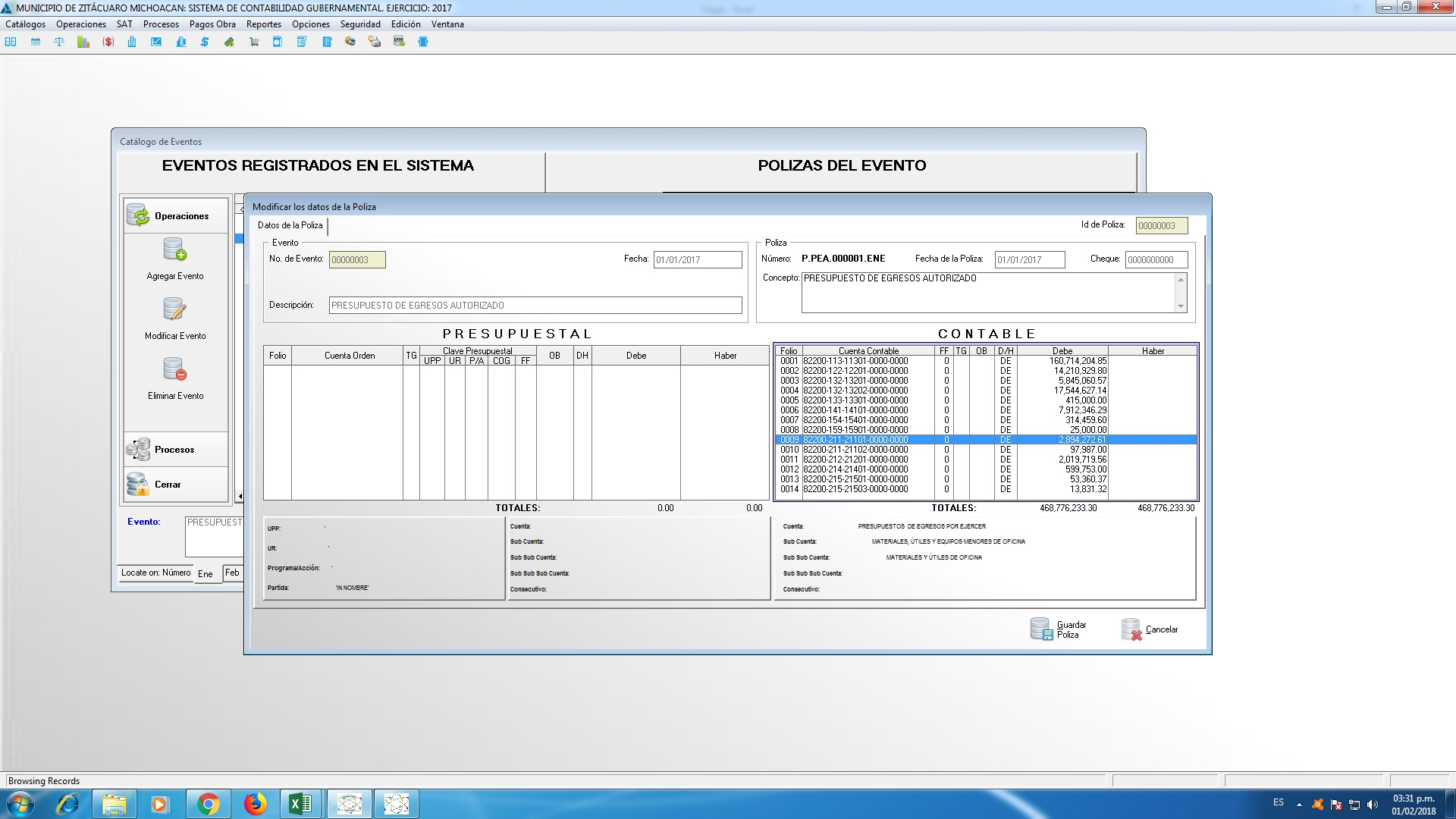Click the shopping cart toolbar icon
This screenshot has height=819, width=1456.
254,42
